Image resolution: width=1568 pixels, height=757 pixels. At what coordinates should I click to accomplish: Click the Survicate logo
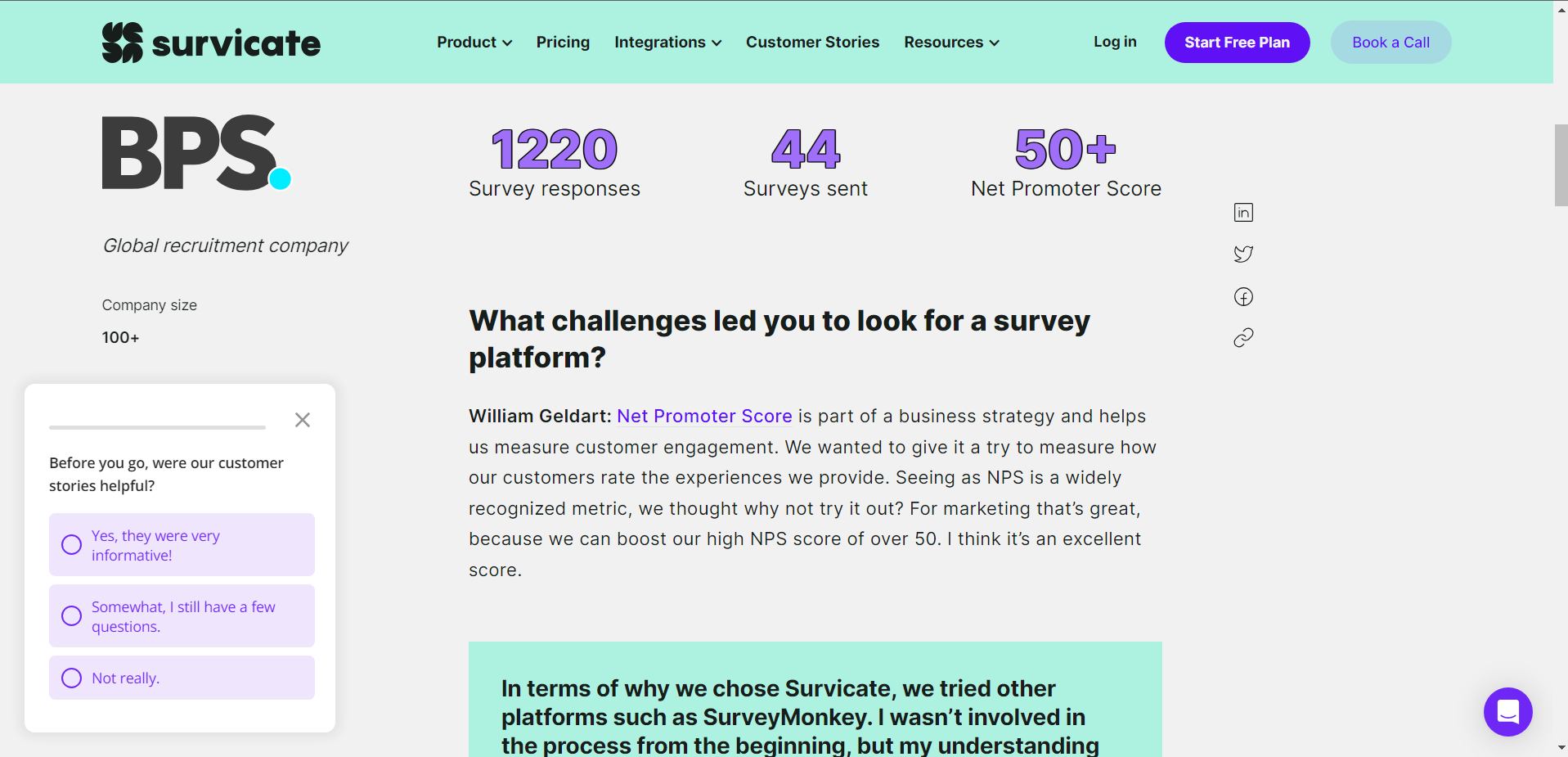211,43
